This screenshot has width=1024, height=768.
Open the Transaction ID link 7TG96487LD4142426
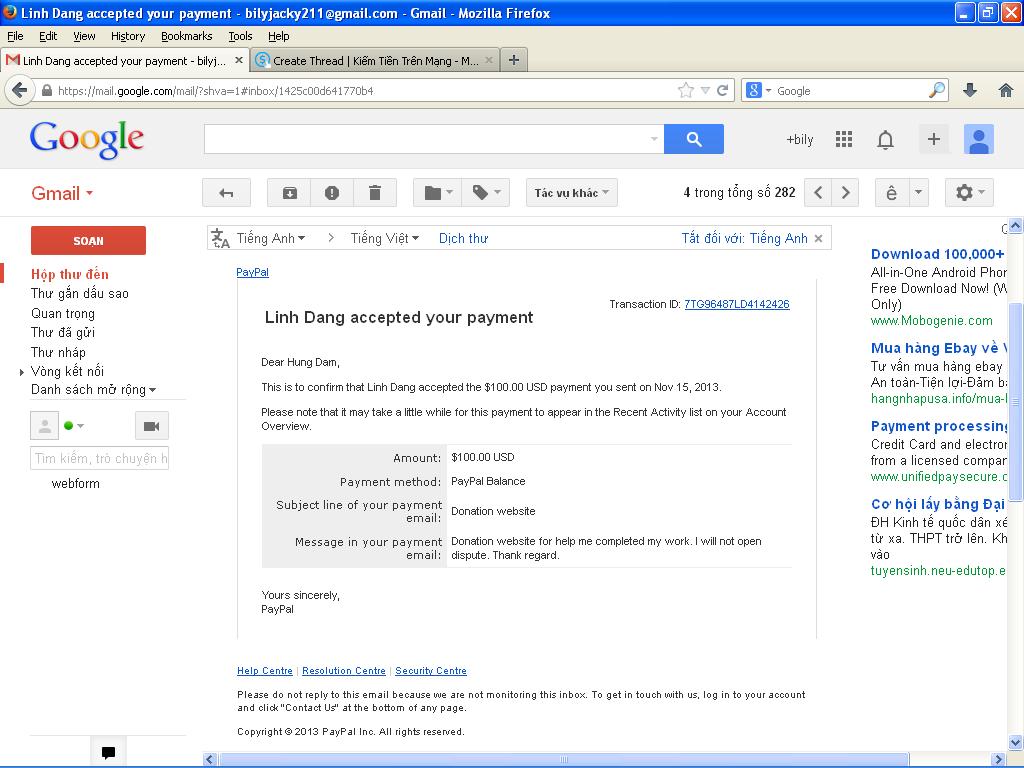tap(737, 304)
